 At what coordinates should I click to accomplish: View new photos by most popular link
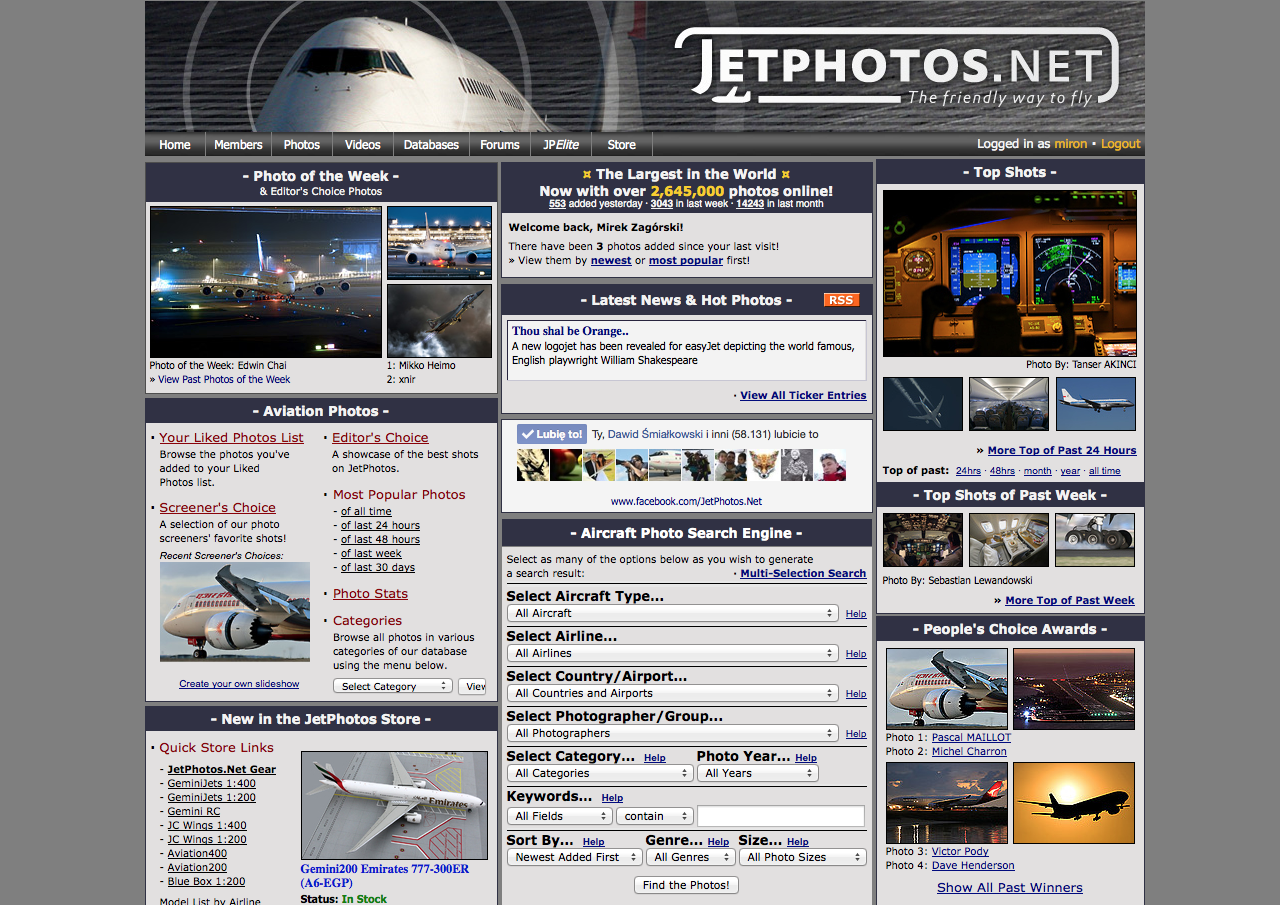[686, 260]
